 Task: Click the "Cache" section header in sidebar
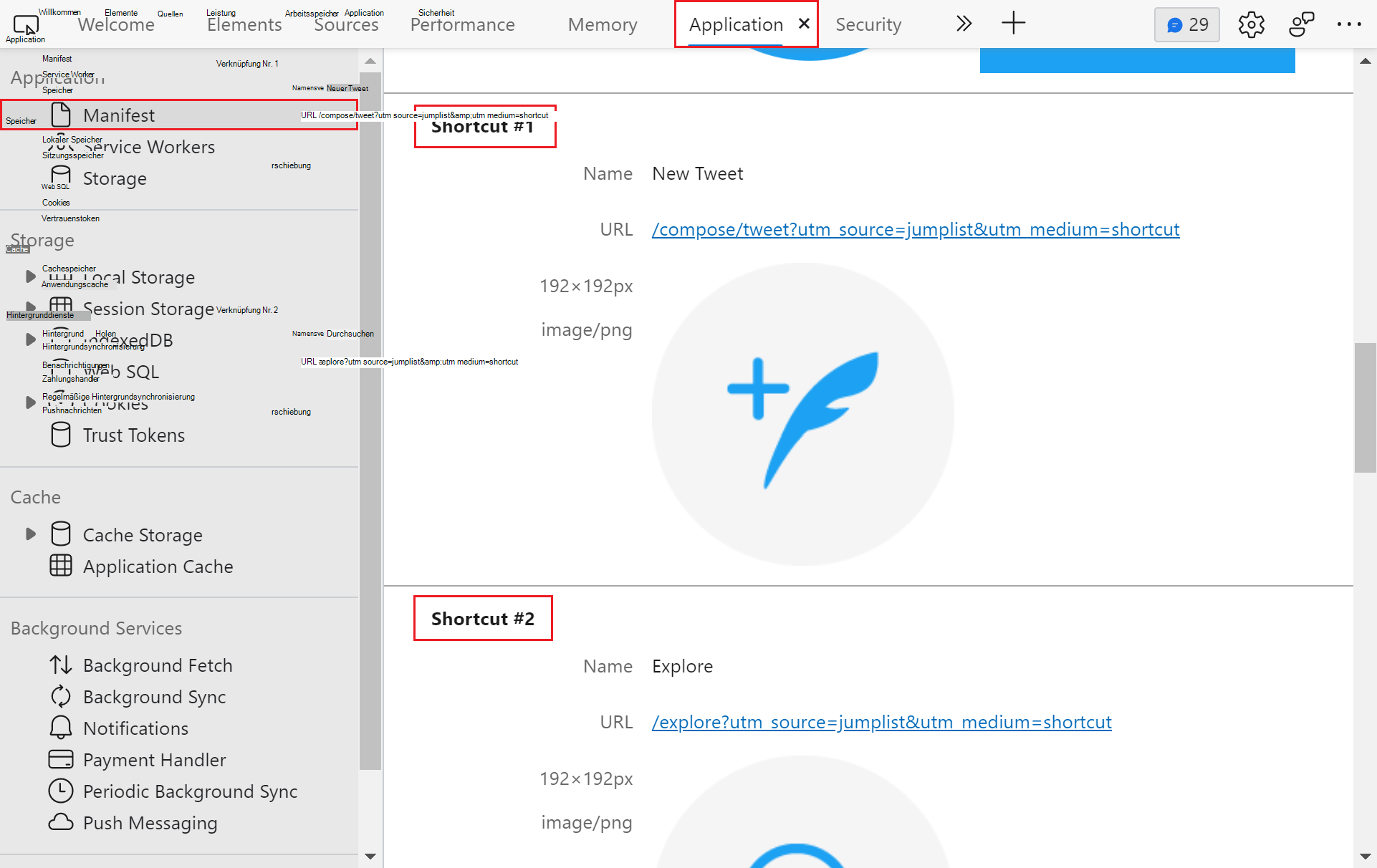pos(36,497)
